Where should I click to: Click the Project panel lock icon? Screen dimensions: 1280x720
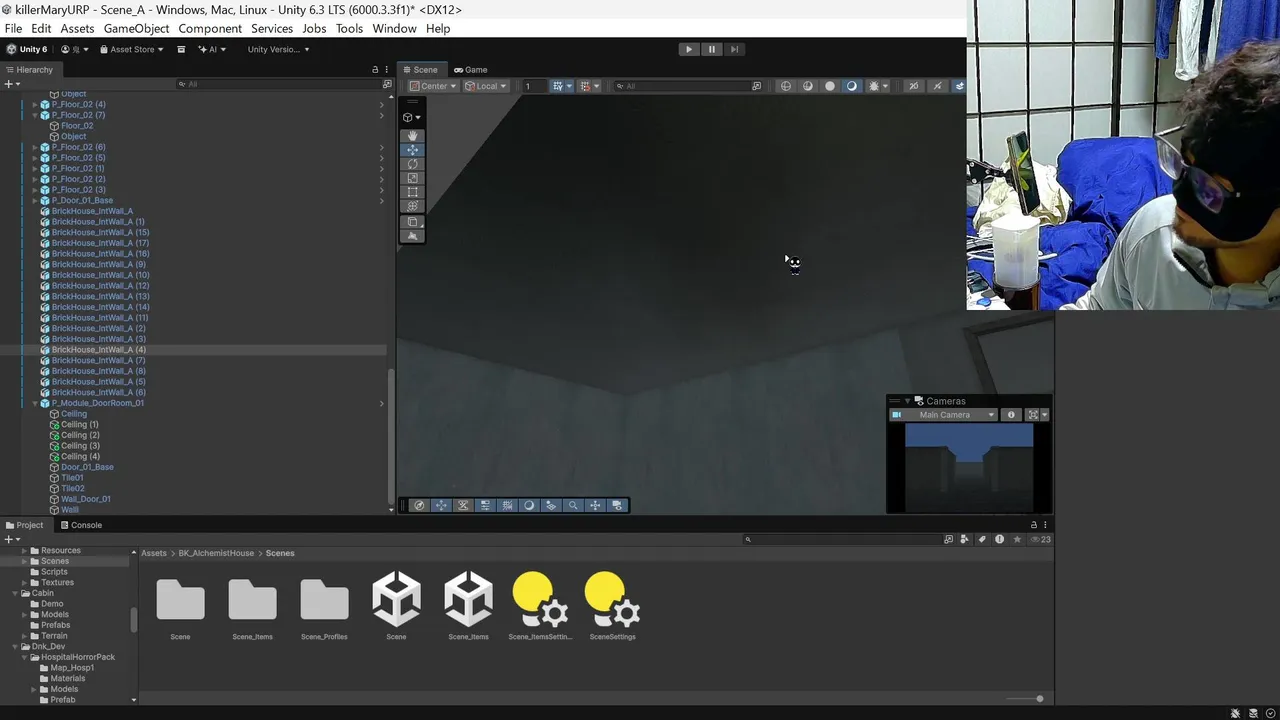pyautogui.click(x=1034, y=525)
